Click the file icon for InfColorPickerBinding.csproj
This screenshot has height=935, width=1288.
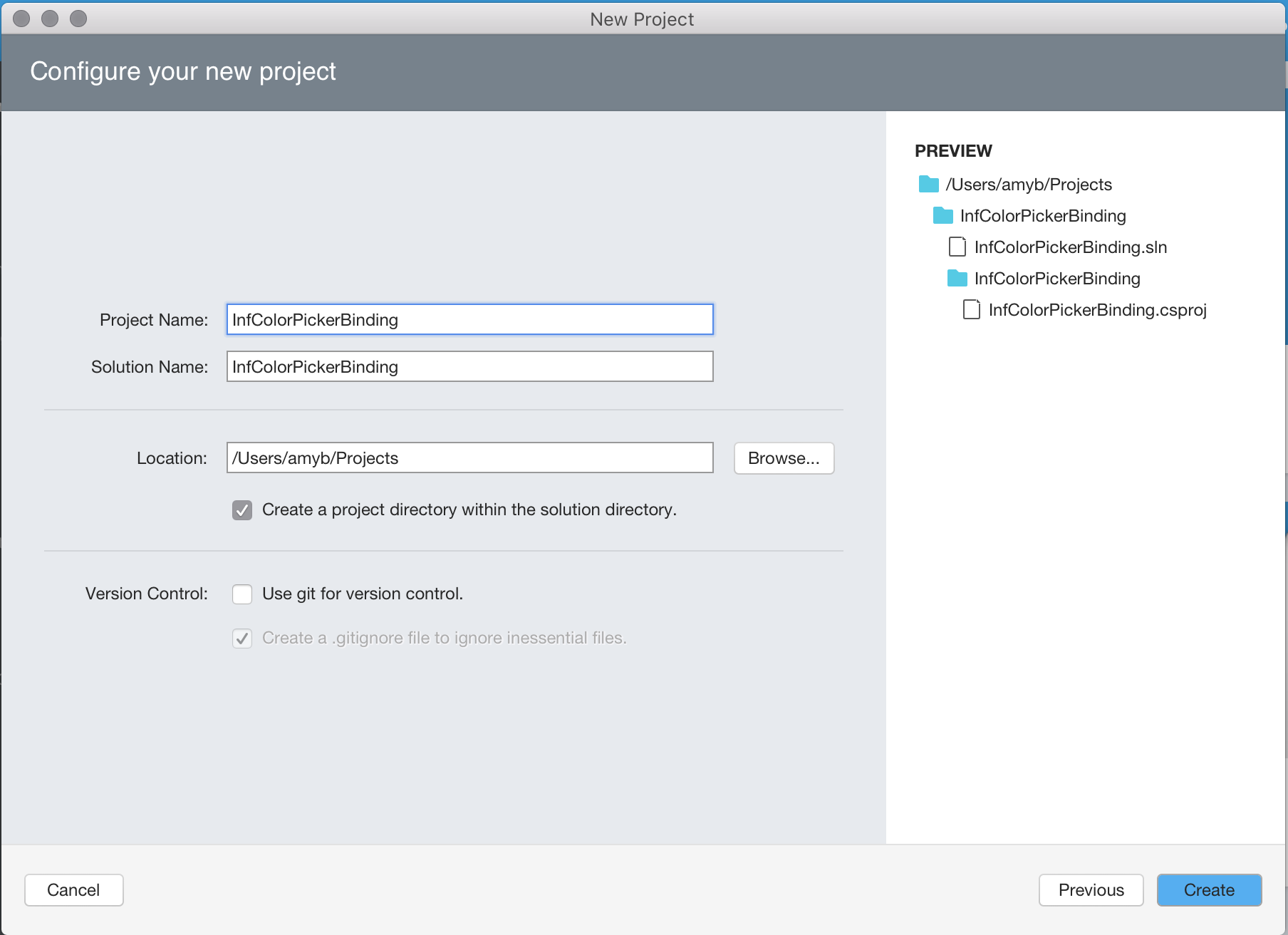pos(971,309)
